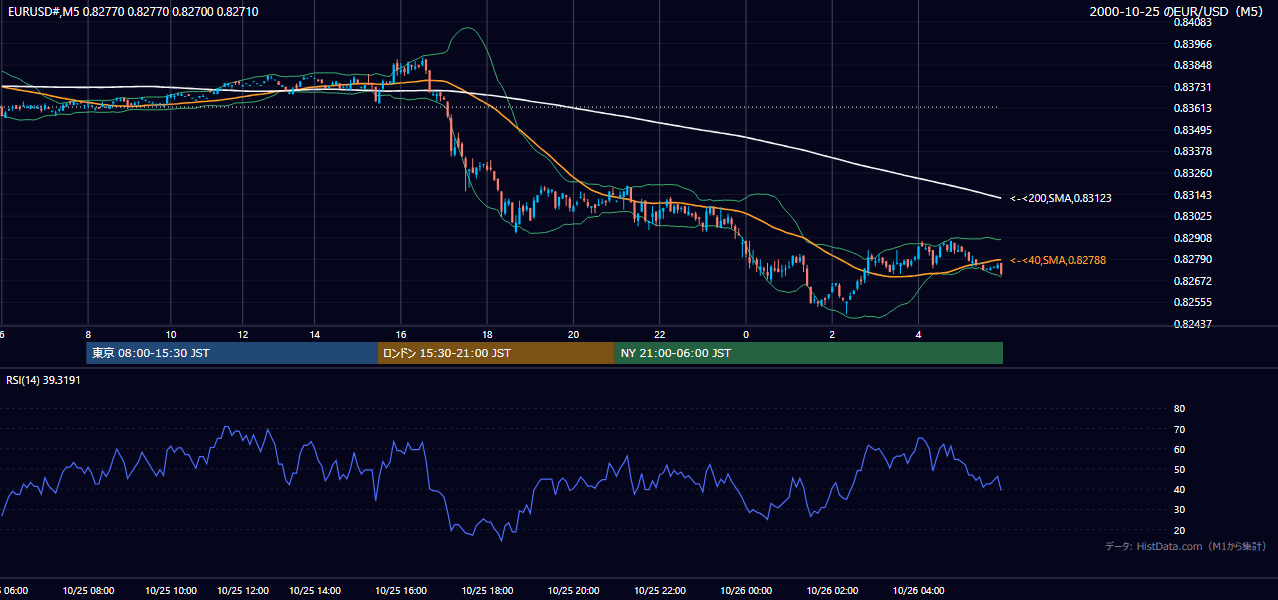Click the 10/26 02:00 time axis label
Viewport: 1278px width, 600px height.
[833, 591]
